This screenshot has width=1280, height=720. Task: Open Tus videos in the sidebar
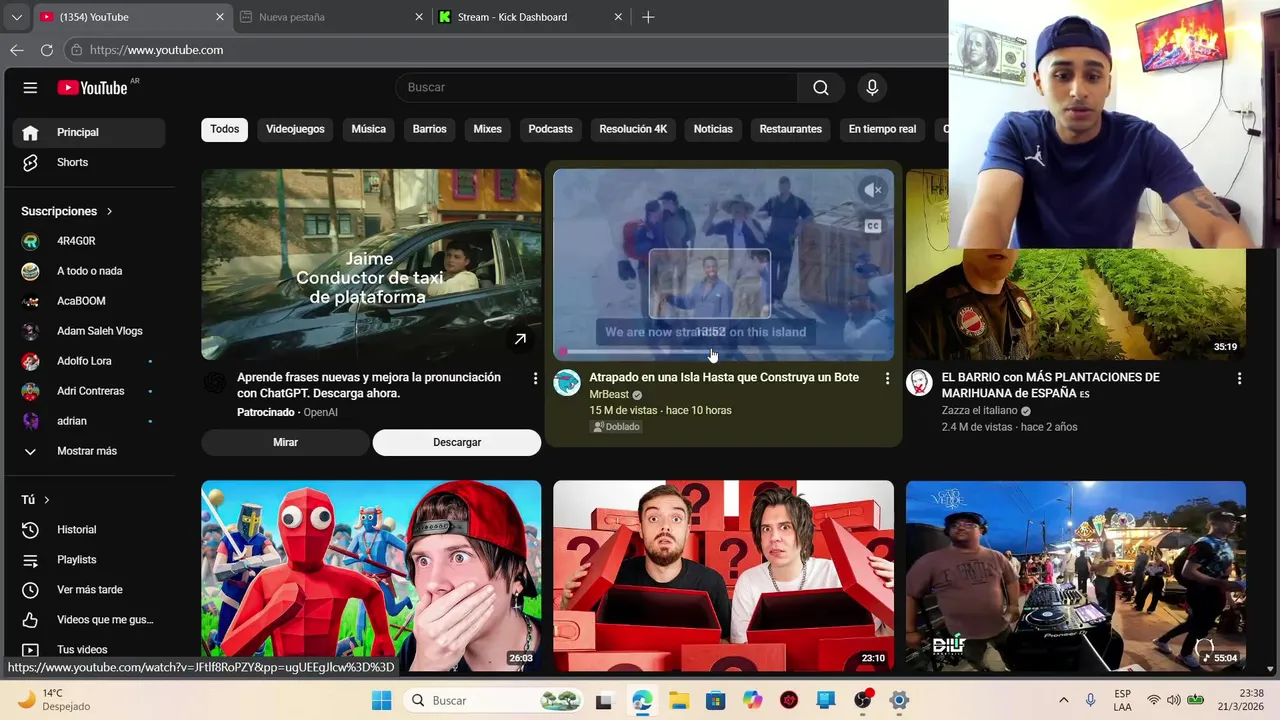[x=89, y=650]
